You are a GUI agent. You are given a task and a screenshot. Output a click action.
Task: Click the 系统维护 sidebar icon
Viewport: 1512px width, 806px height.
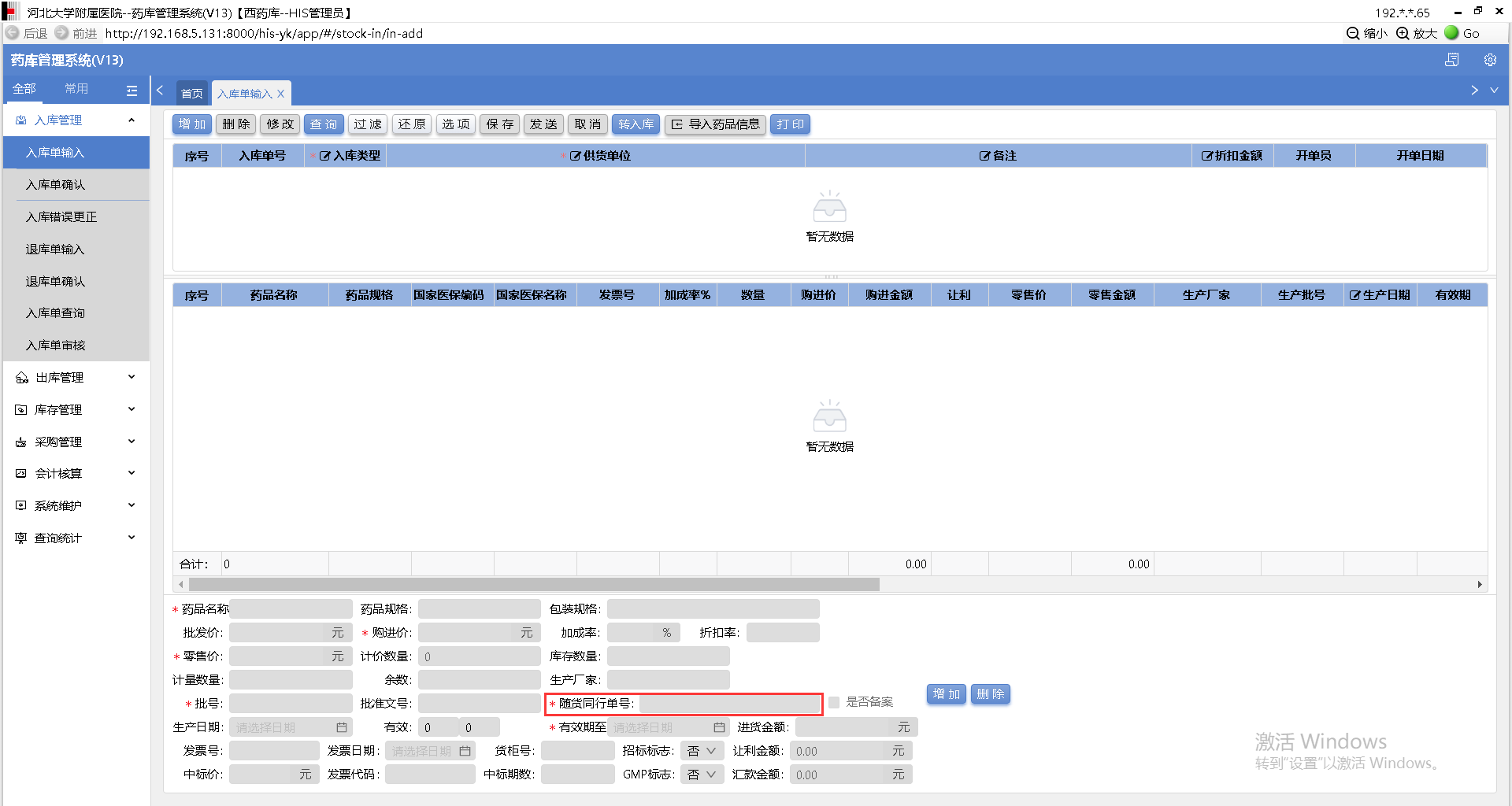coord(21,505)
